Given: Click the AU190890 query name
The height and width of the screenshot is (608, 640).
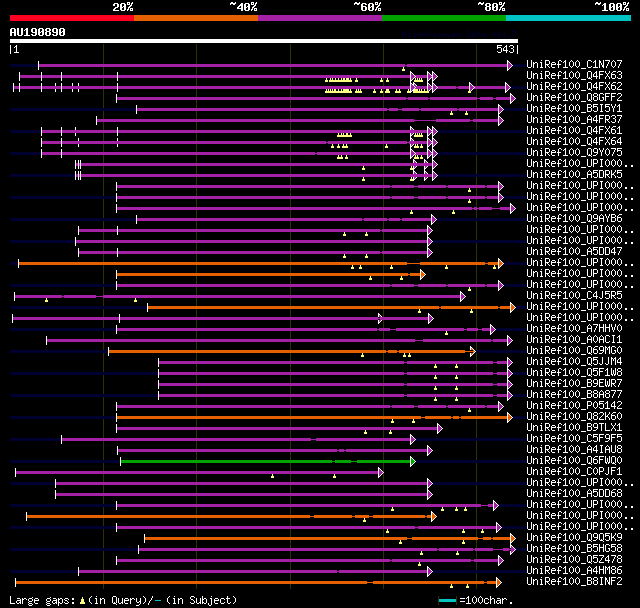Looking at the screenshot, I should tap(38, 32).
